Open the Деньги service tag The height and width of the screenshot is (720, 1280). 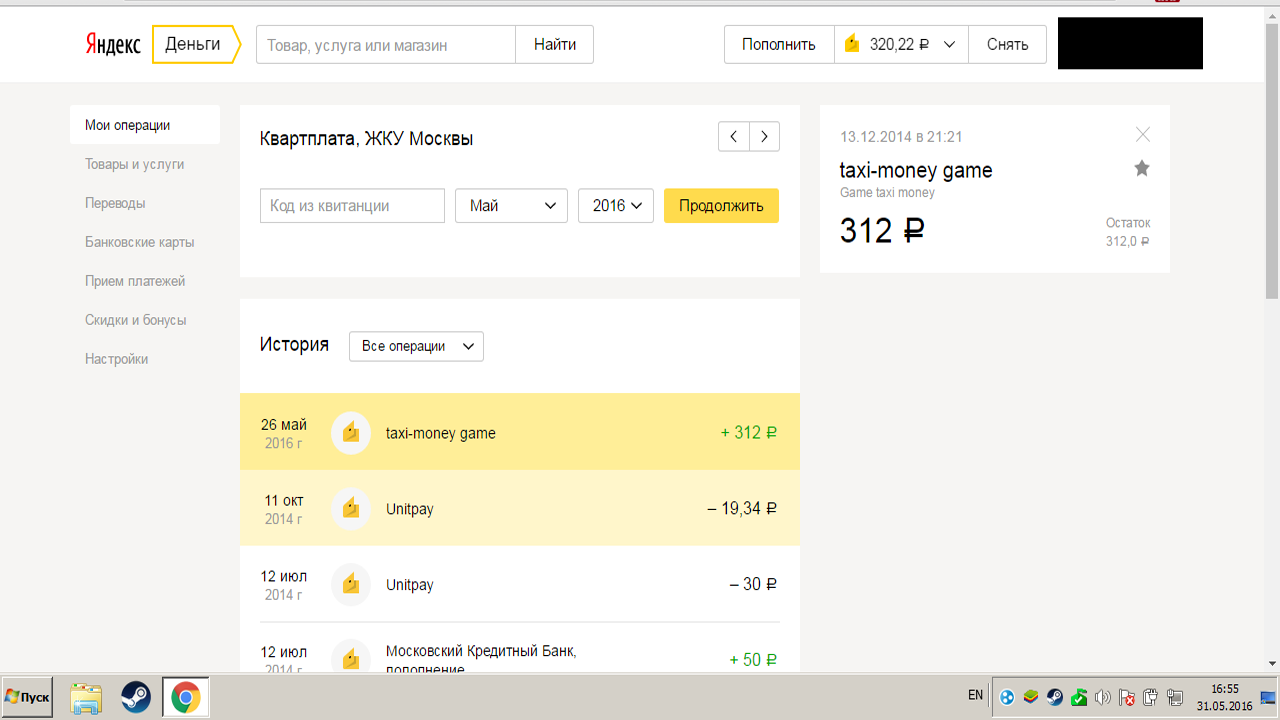pyautogui.click(x=196, y=45)
